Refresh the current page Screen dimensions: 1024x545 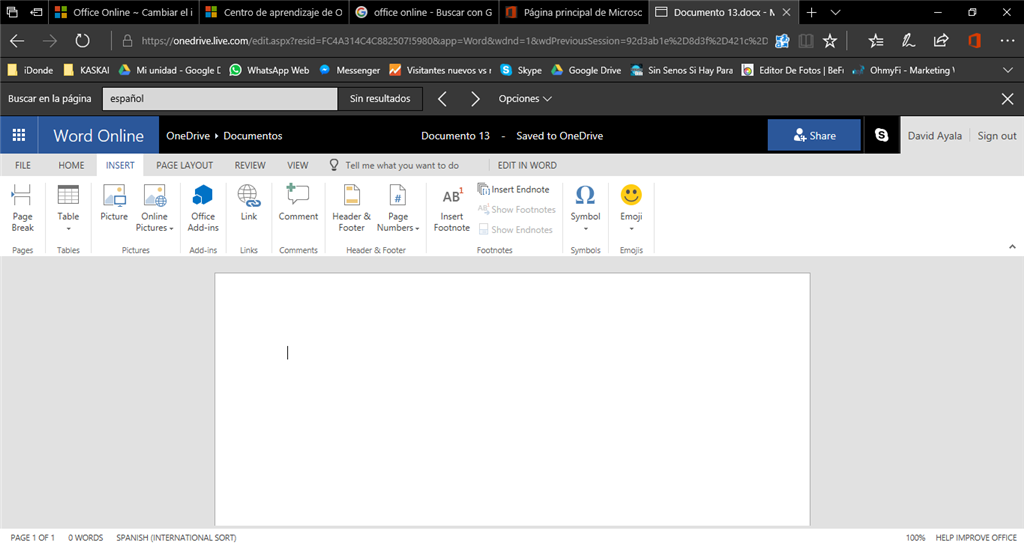click(x=82, y=41)
